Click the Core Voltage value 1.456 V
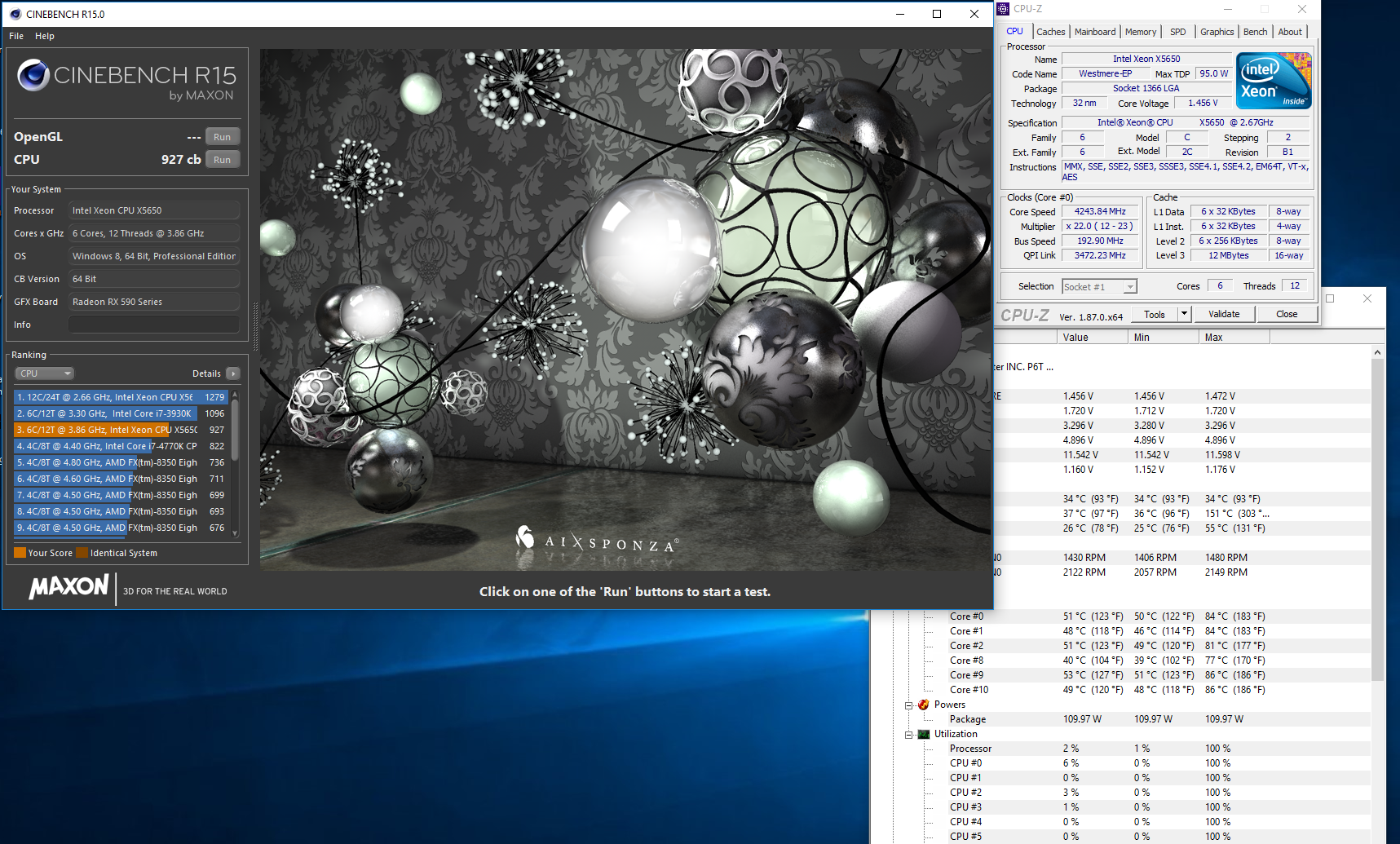 1203,104
